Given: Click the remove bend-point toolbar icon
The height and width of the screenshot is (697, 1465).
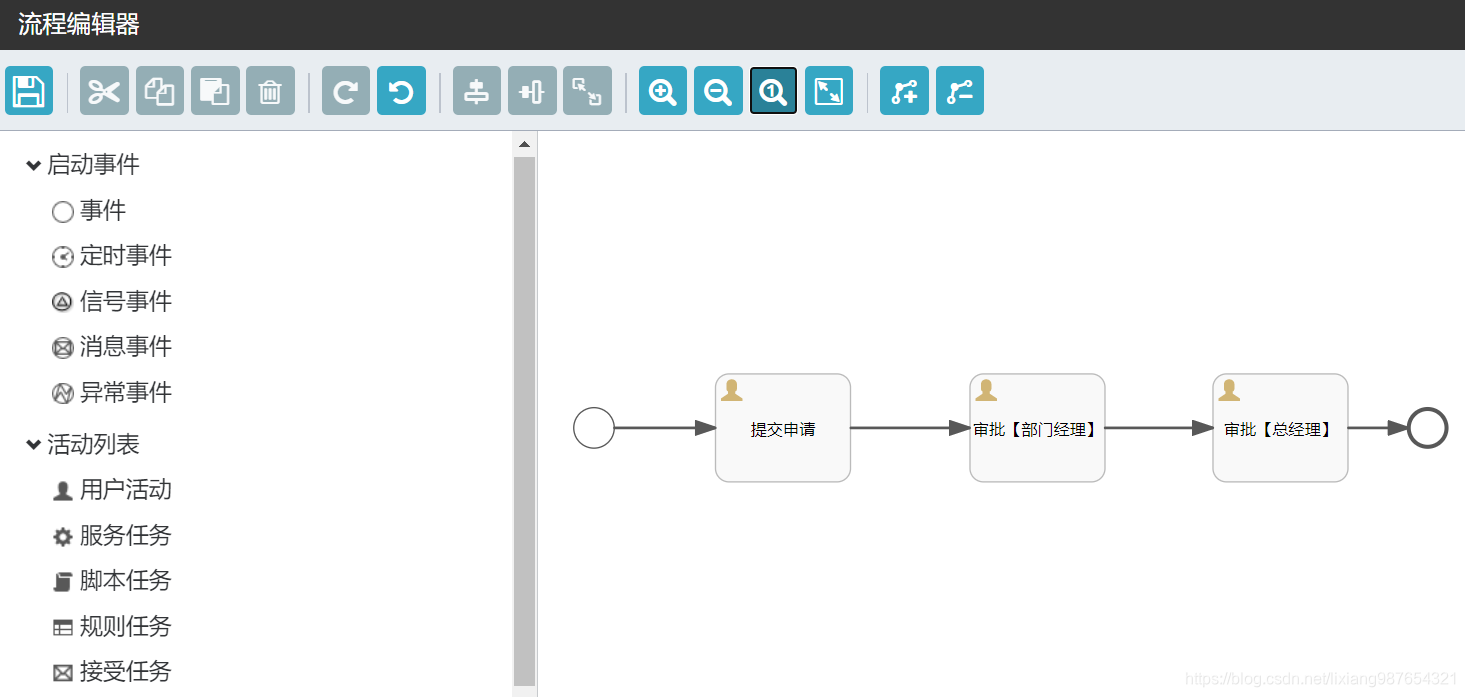Looking at the screenshot, I should [x=960, y=91].
